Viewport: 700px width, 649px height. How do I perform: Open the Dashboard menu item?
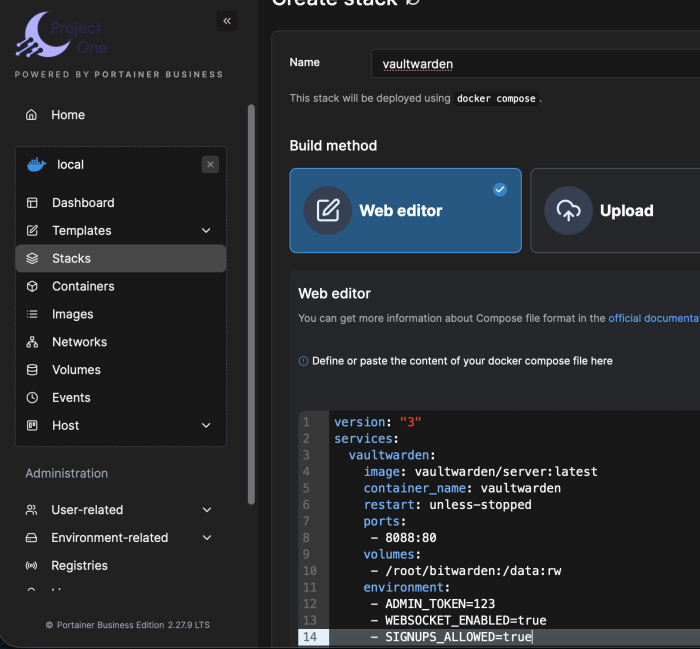[121, 203]
